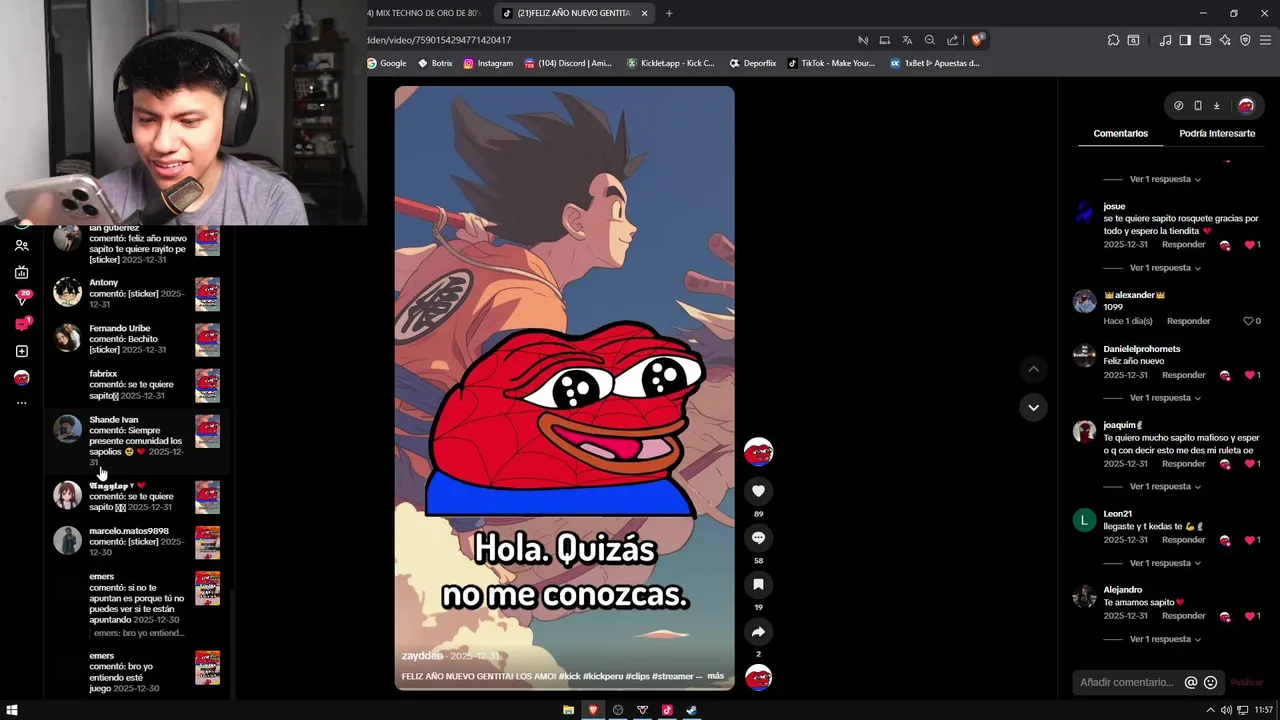The height and width of the screenshot is (720, 1280).
Task: Like Danielelprohornets' comment heart
Action: click(x=1249, y=375)
